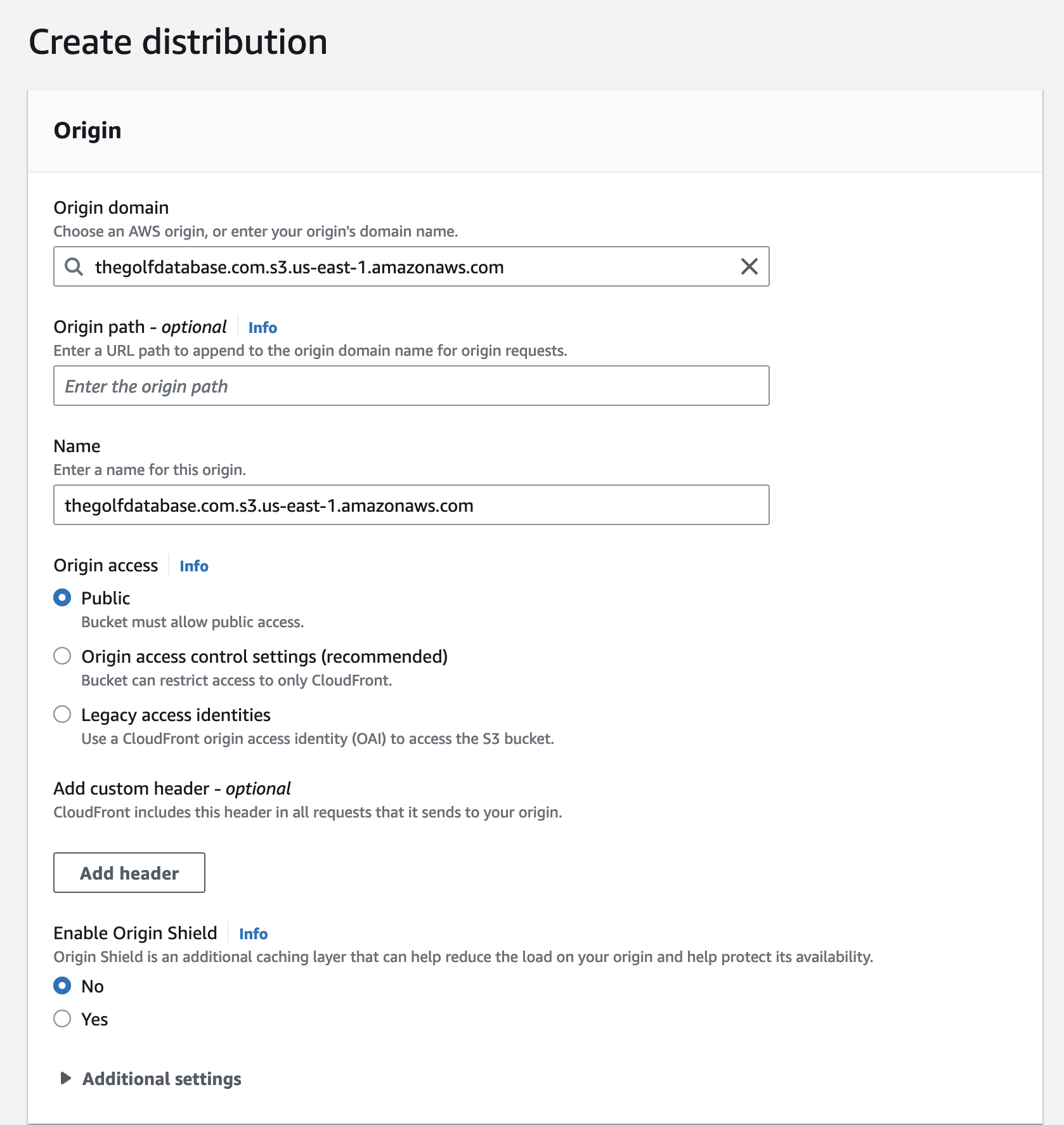Select the Legacy access identities radio button
The image size is (1064, 1125).
pos(62,714)
